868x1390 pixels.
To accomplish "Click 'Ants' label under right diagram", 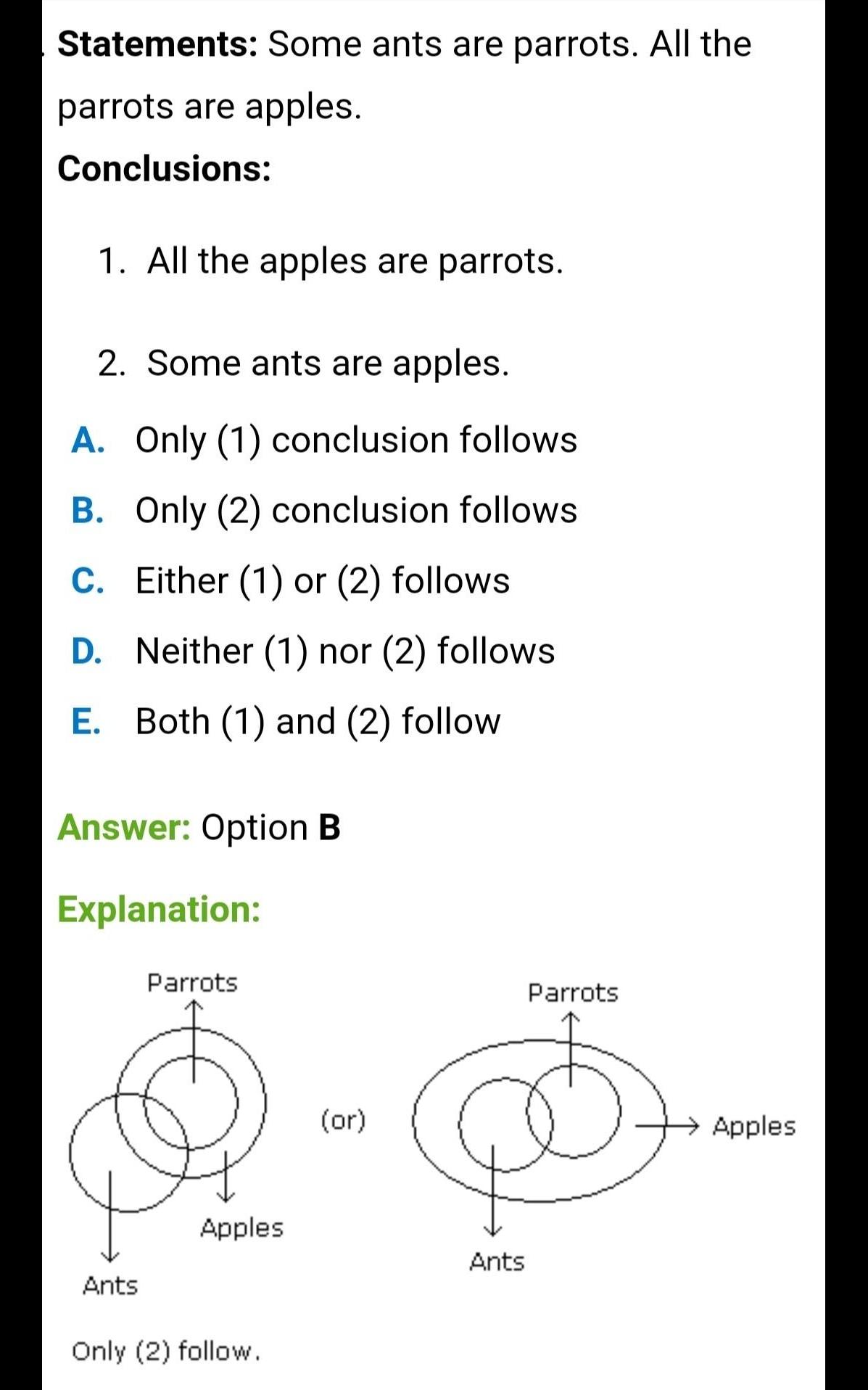I will click(497, 1262).
